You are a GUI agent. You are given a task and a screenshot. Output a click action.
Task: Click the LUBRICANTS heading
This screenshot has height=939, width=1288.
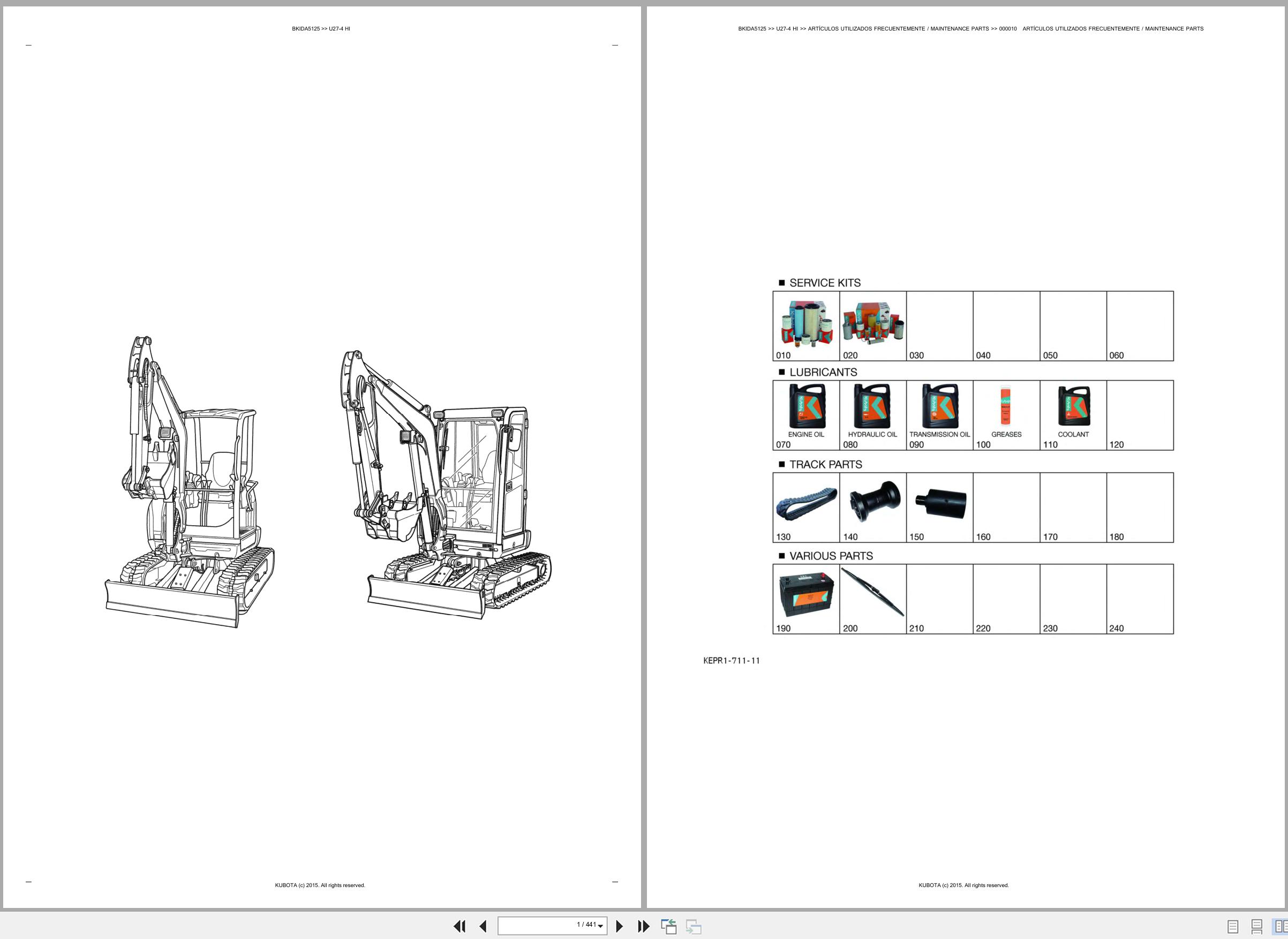[823, 372]
